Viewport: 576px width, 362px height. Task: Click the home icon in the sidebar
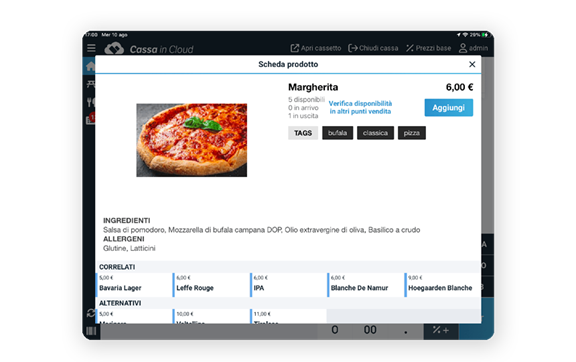click(90, 67)
